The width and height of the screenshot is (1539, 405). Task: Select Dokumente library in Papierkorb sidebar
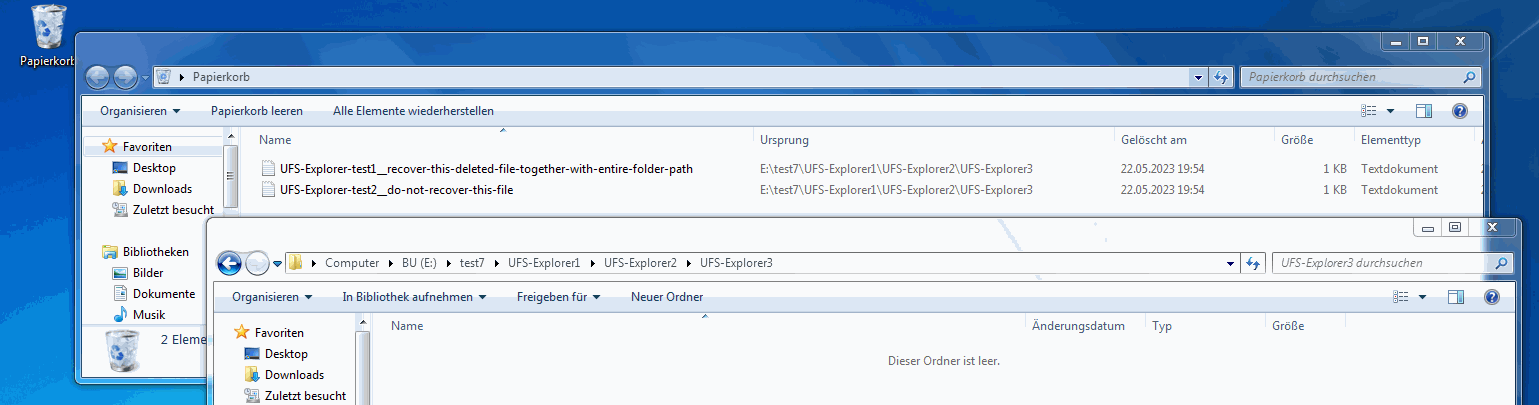tap(153, 294)
